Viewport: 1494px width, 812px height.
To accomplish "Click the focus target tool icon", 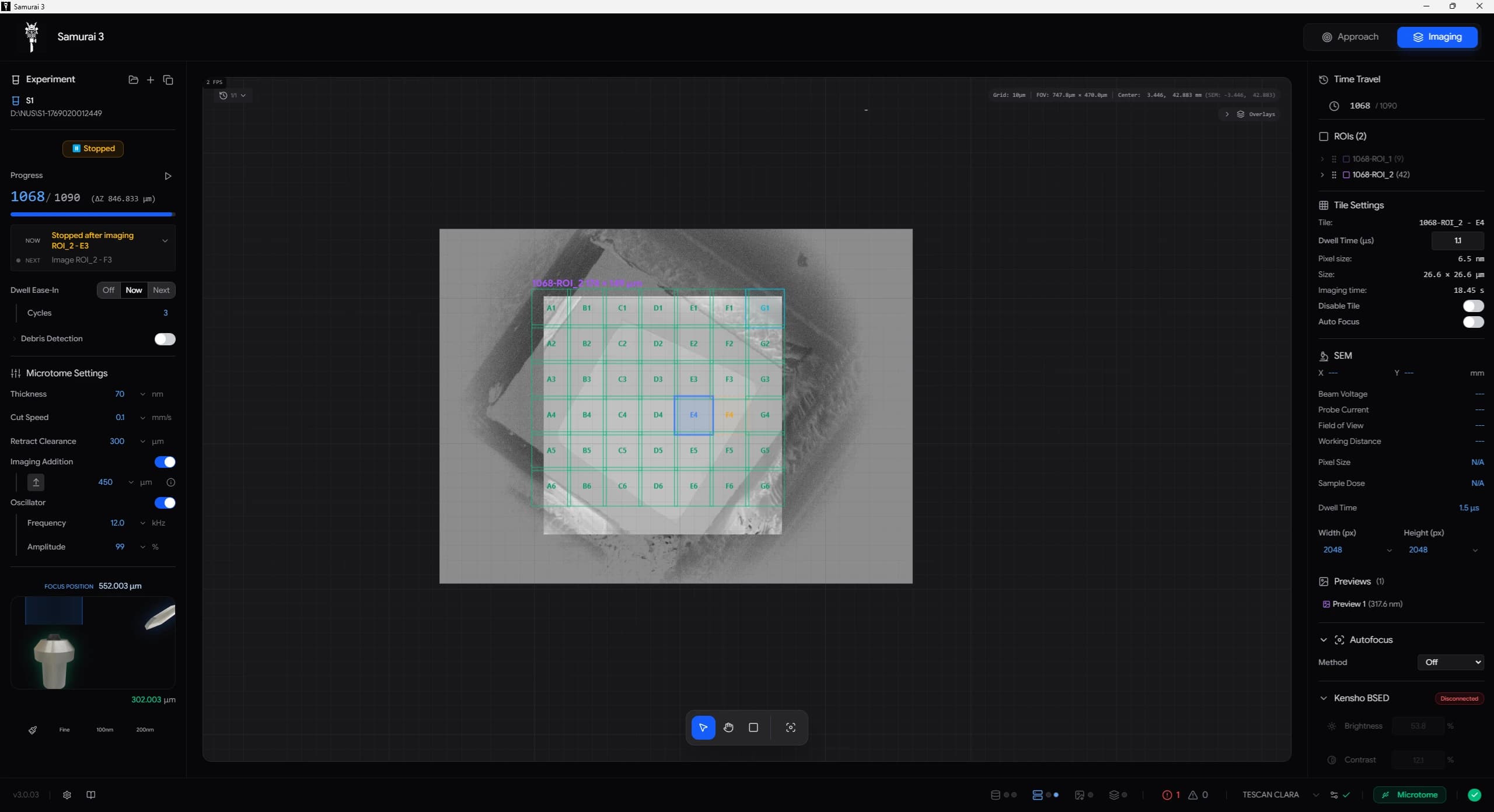I will point(791,727).
